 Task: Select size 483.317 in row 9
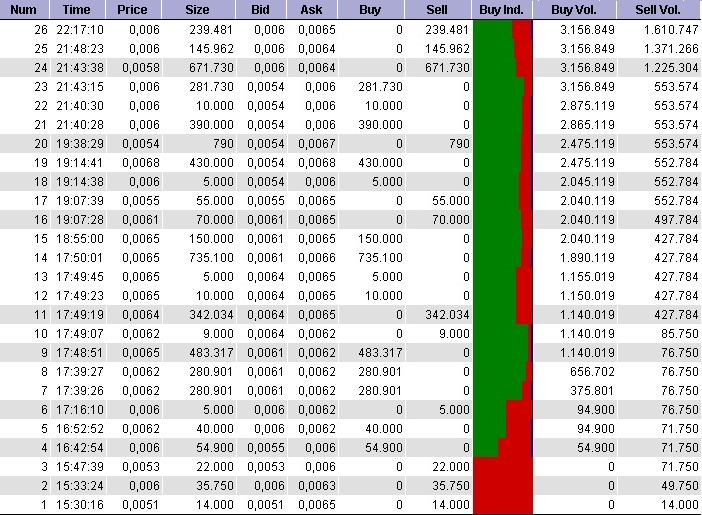(x=211, y=353)
